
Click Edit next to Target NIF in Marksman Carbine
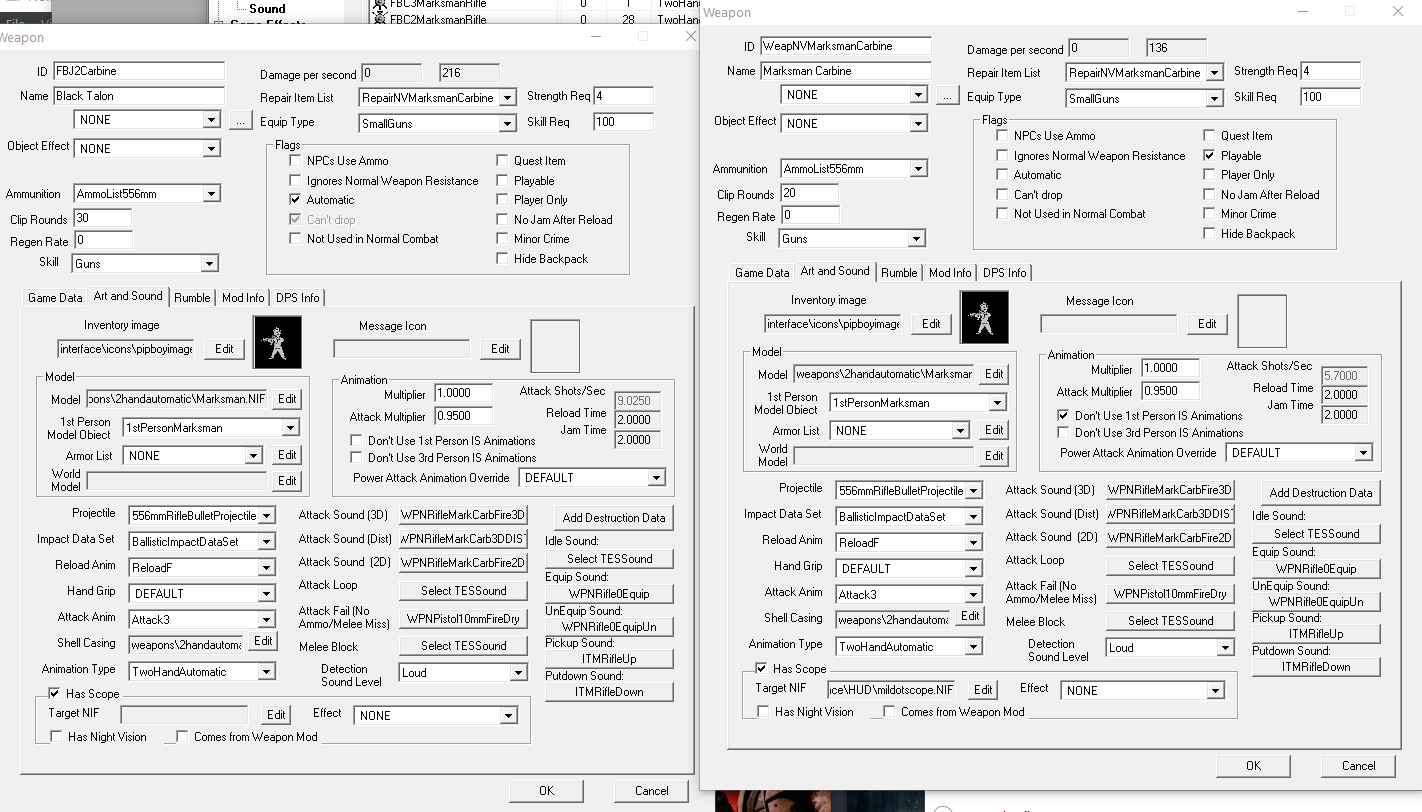click(x=983, y=691)
